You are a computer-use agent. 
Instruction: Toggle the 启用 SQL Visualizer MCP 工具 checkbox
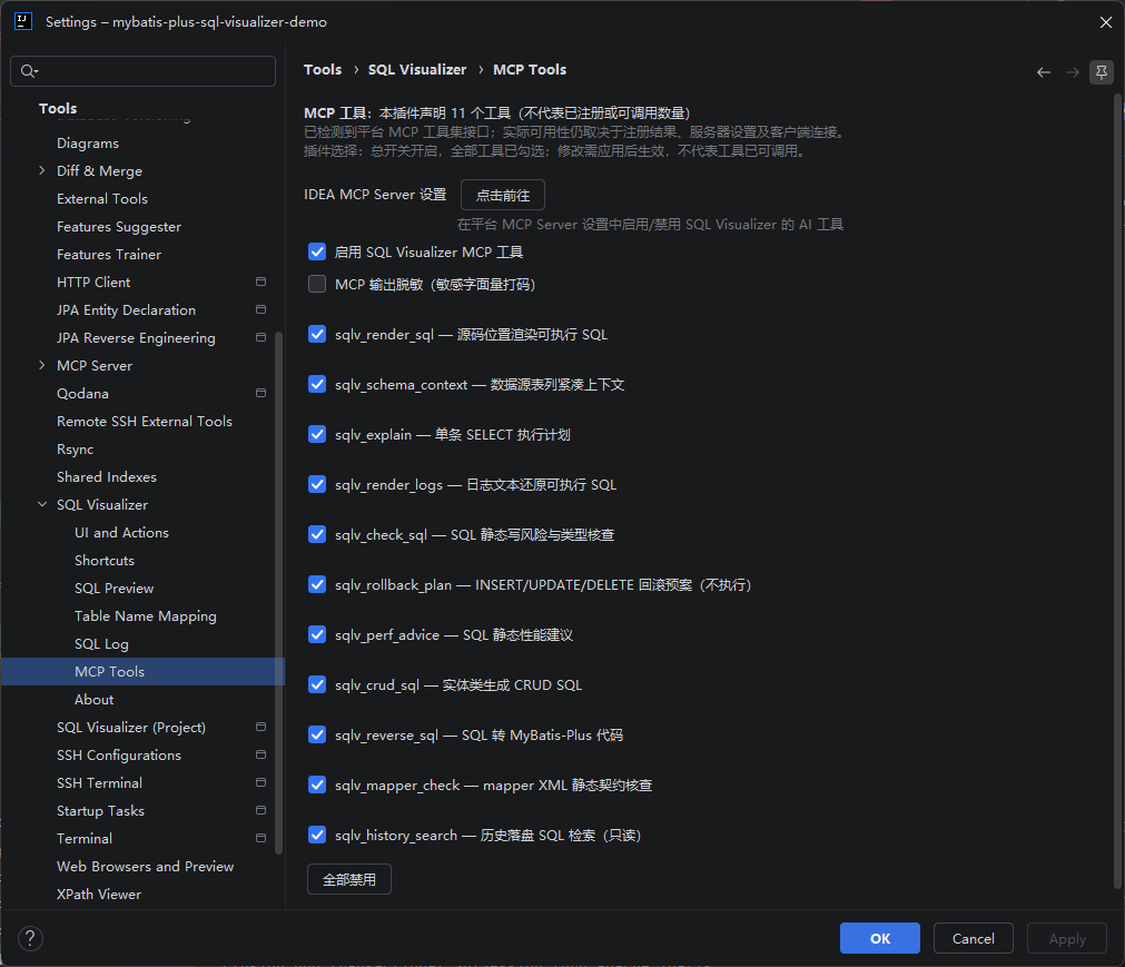[x=317, y=252]
